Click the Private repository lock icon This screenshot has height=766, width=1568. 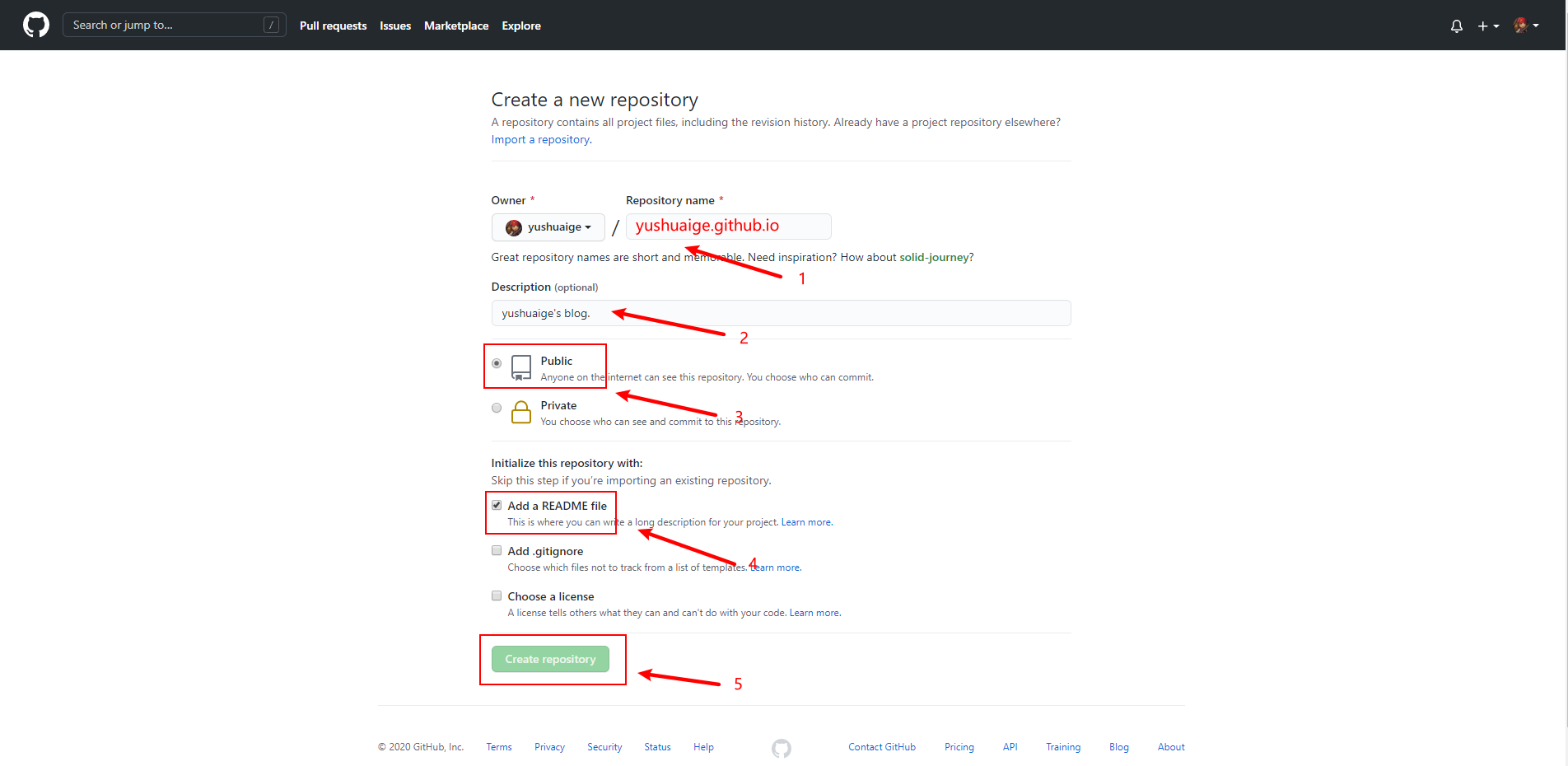pyautogui.click(x=521, y=412)
